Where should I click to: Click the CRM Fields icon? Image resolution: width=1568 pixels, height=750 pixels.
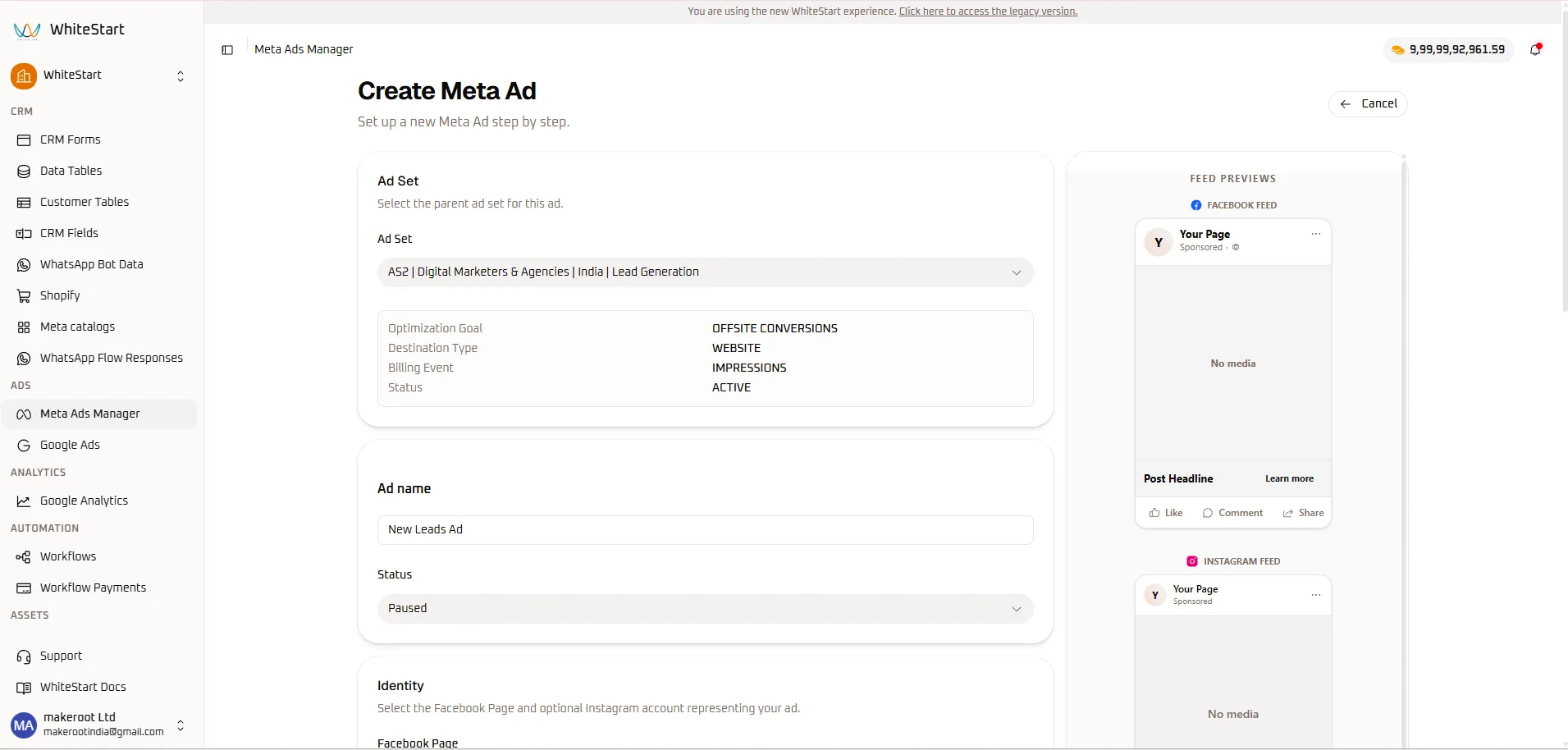(x=24, y=234)
